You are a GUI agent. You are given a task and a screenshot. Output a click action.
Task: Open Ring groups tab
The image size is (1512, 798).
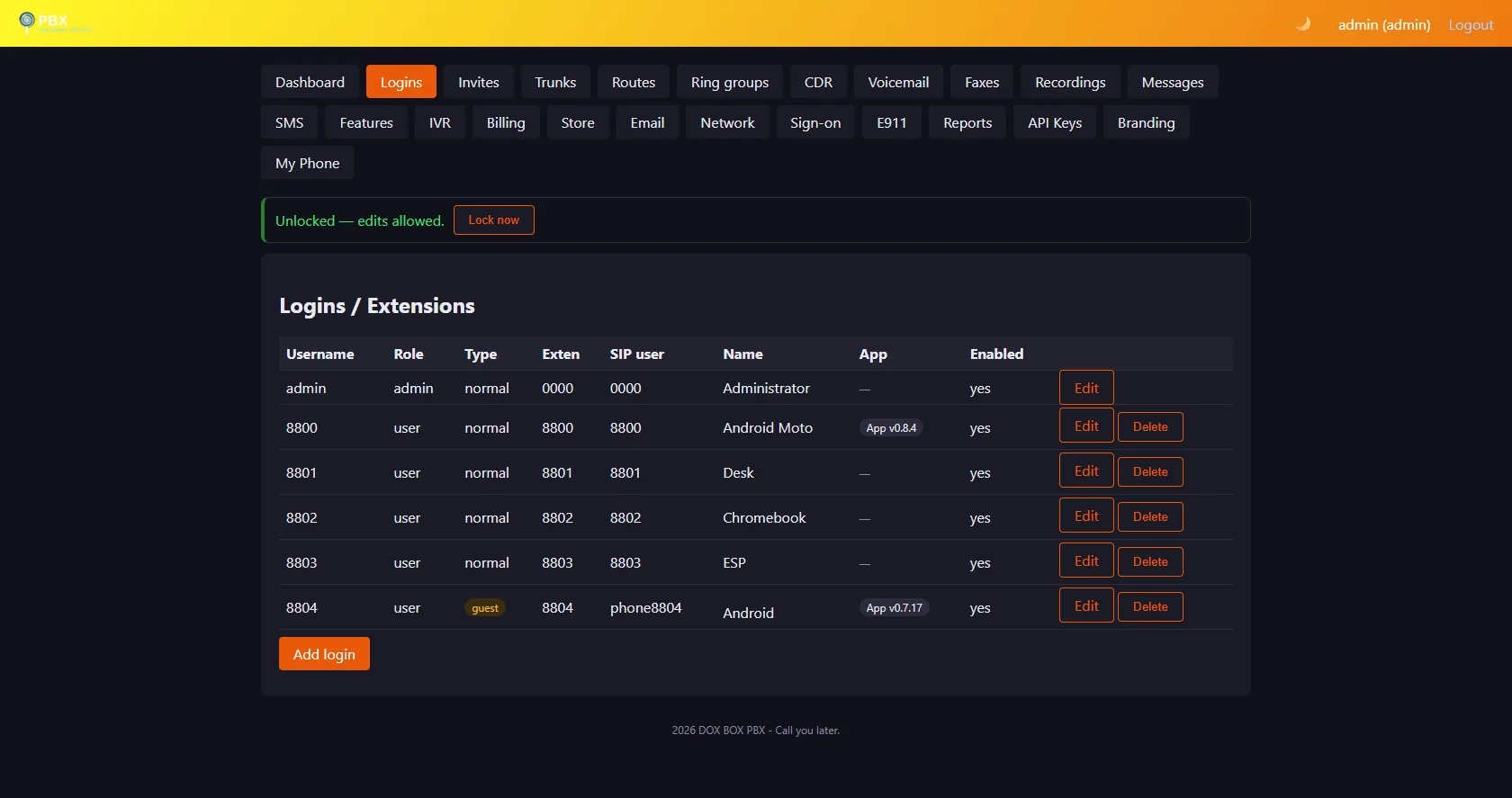730,82
